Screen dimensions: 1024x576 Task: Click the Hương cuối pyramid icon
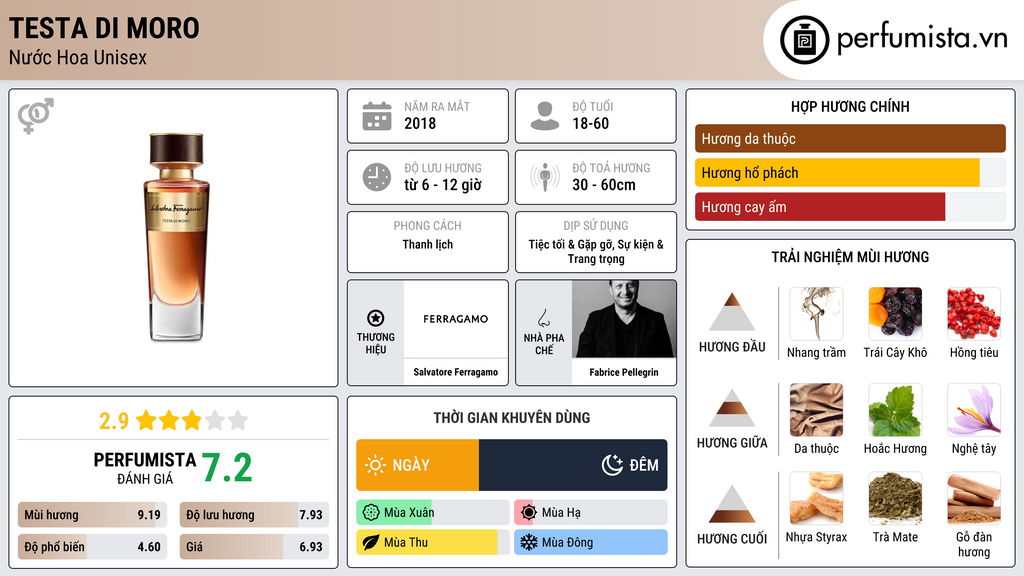(x=732, y=504)
